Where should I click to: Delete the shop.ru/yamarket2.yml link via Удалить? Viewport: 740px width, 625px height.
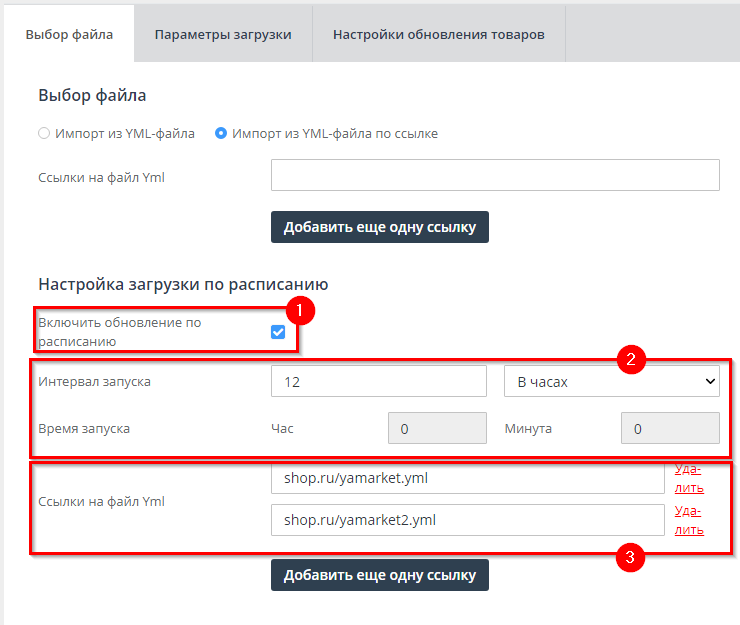[688, 520]
